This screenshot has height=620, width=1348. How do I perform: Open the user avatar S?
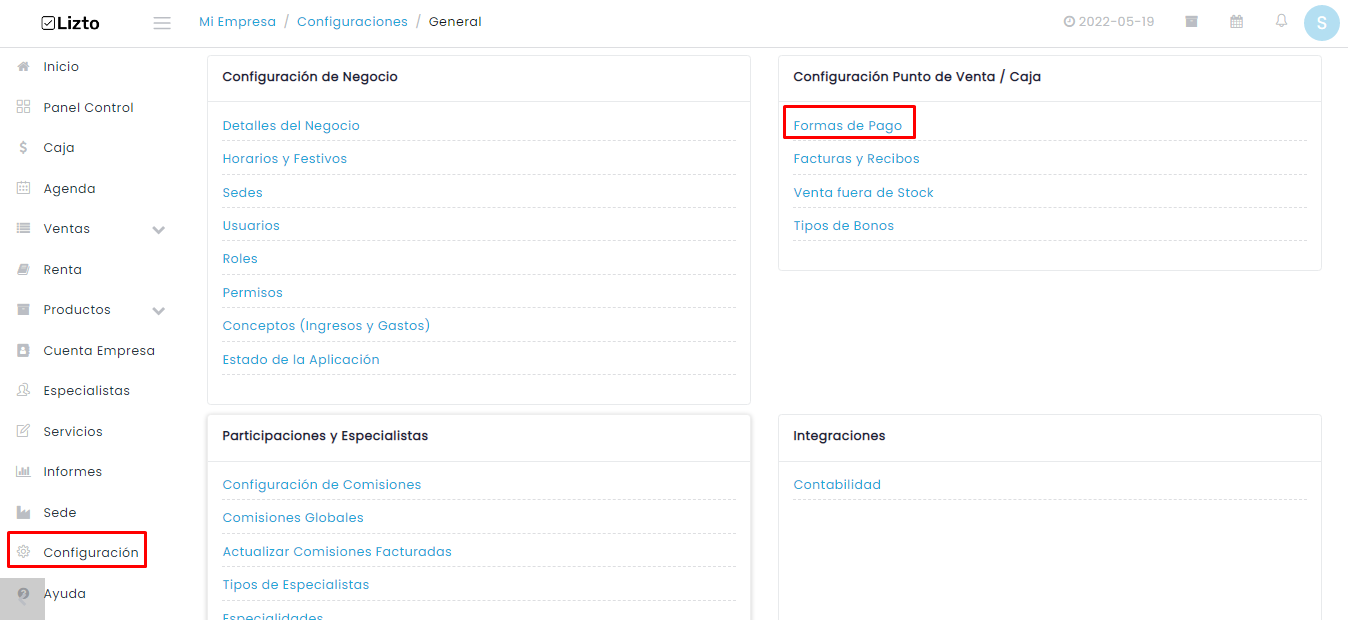coord(1322,23)
